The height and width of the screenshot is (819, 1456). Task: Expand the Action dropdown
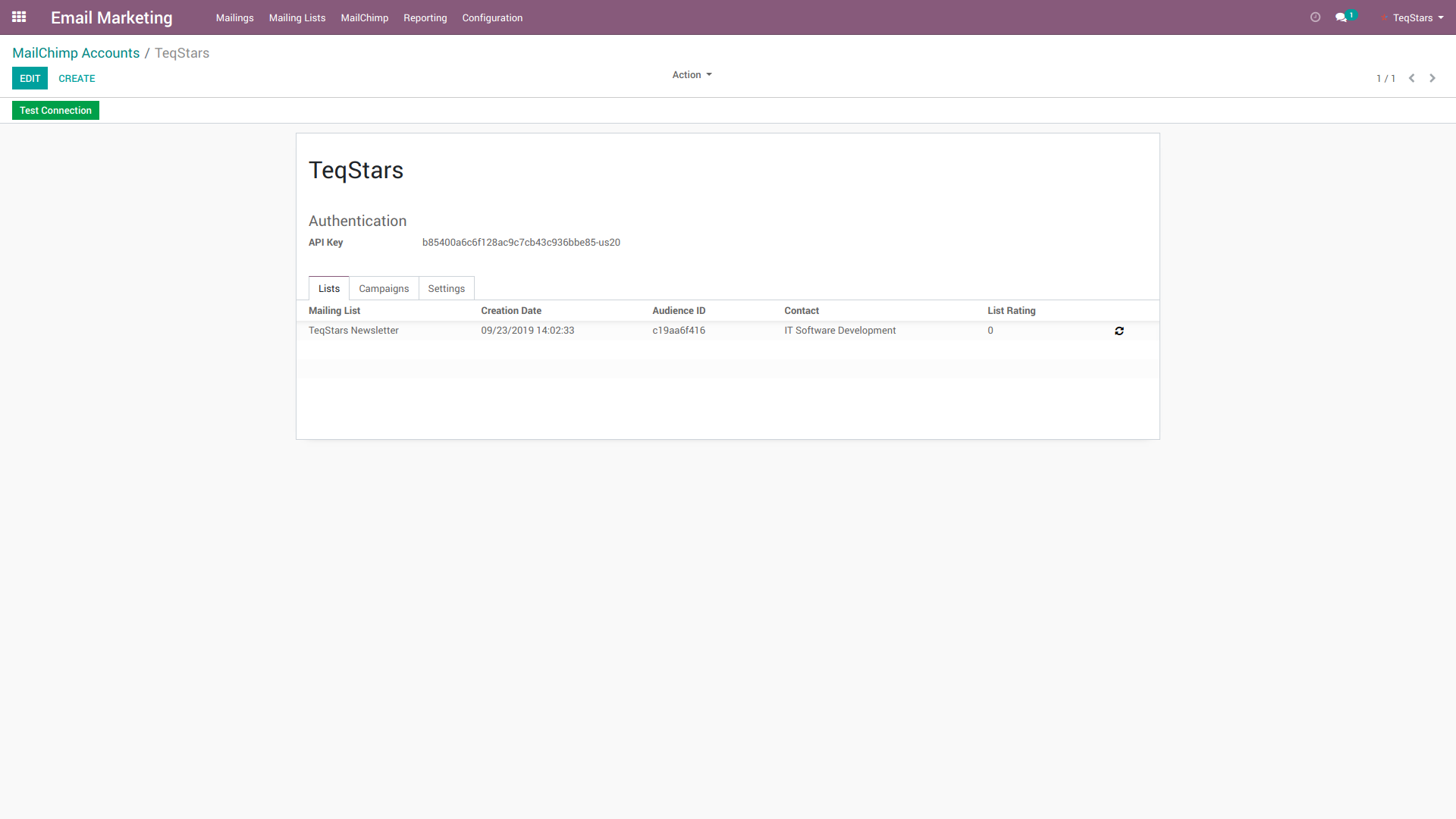tap(691, 75)
